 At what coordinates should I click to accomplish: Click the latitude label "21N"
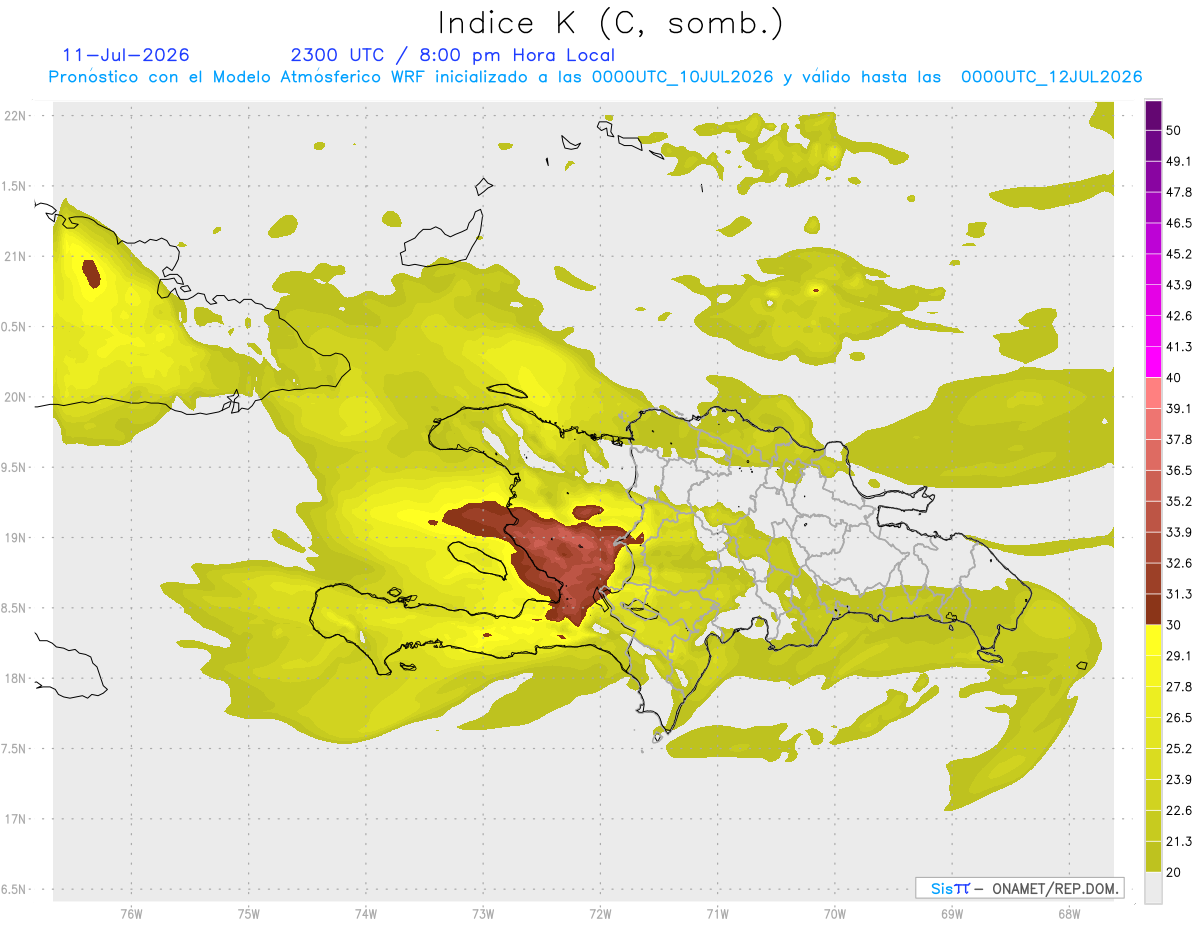click(x=16, y=256)
